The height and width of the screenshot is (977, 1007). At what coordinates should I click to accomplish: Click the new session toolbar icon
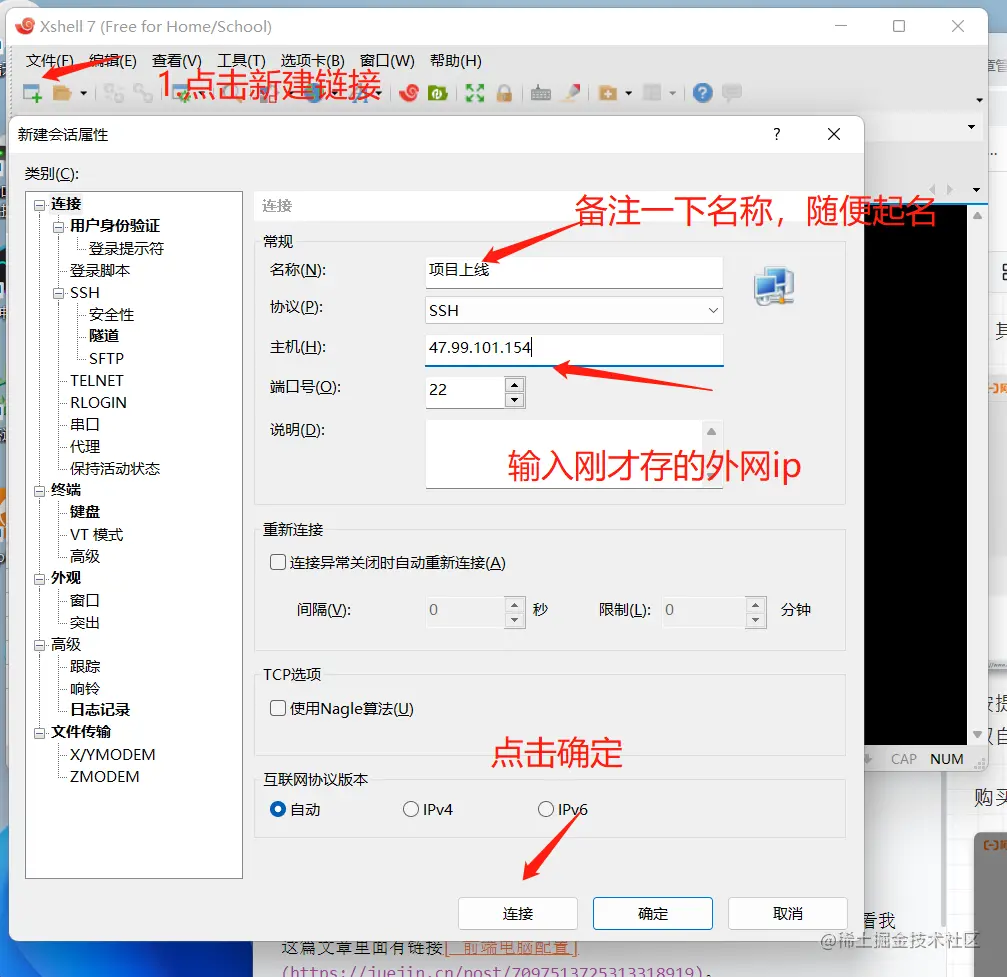(x=32, y=94)
